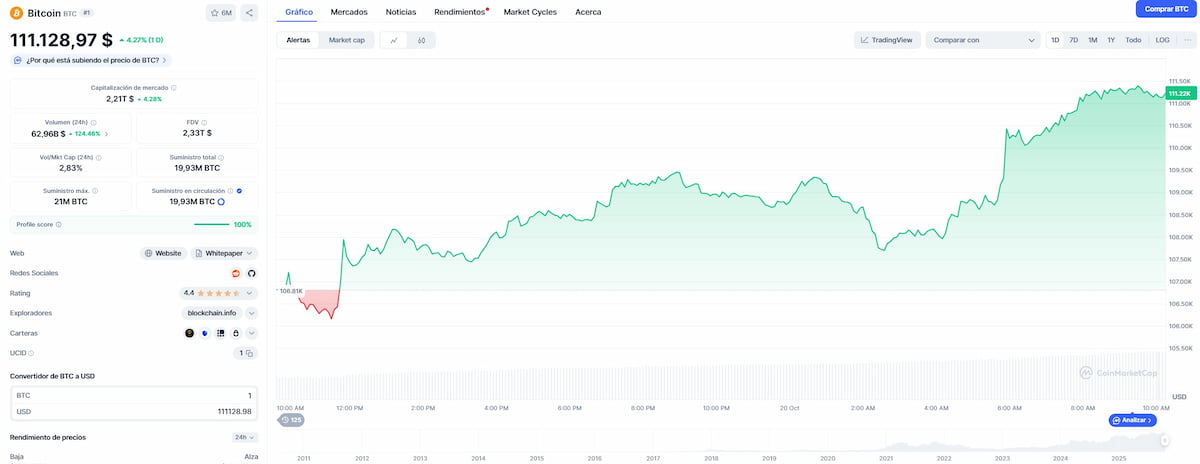Screen dimensions: 1200x464
Task: Toggle LOG scale on chart
Action: click(x=1162, y=40)
